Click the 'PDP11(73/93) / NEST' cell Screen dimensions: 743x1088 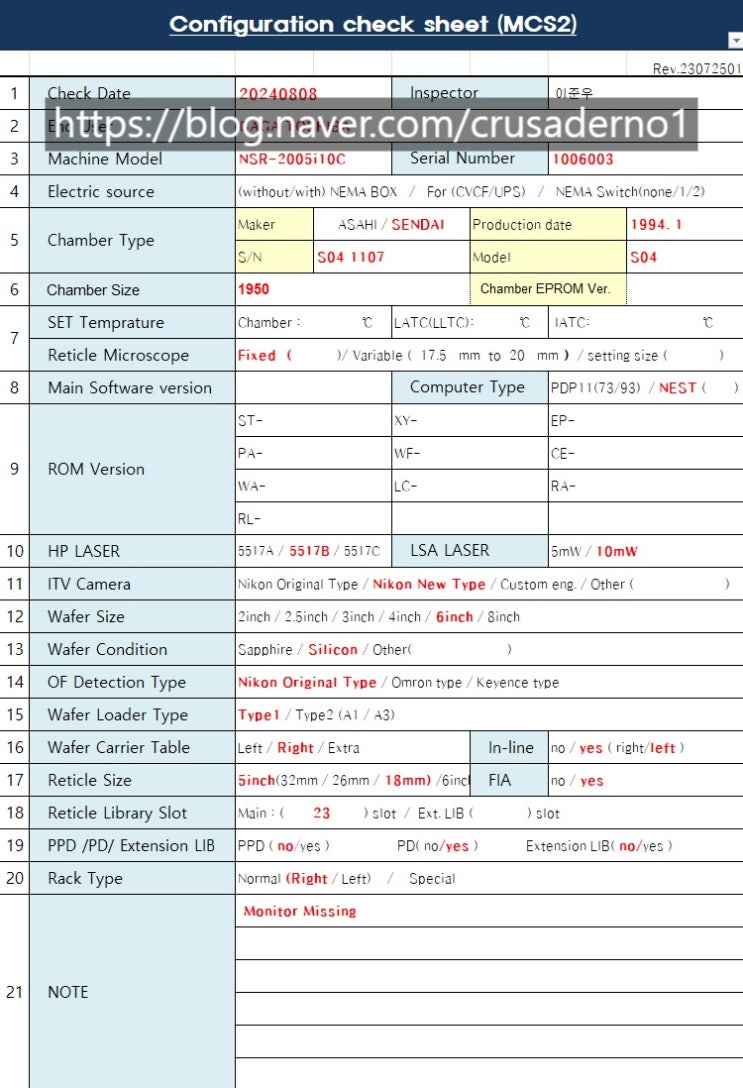click(x=646, y=387)
